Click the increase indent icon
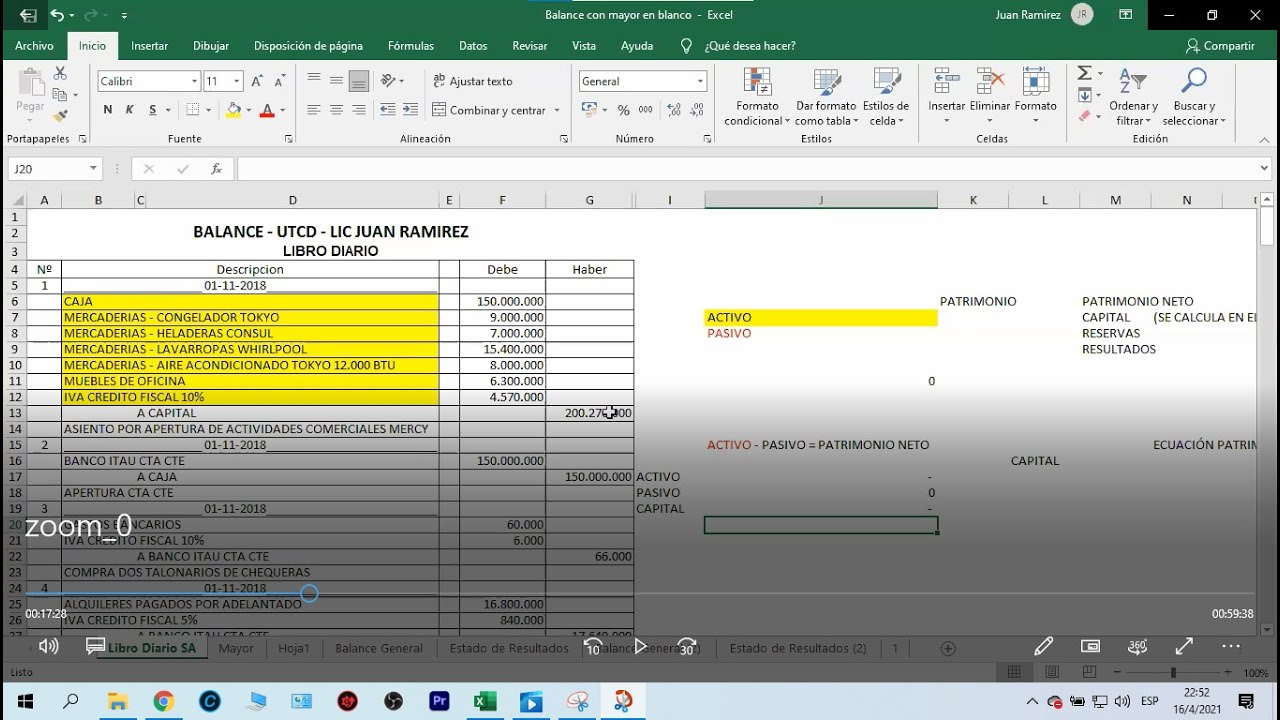This screenshot has width=1280, height=720. point(409,110)
